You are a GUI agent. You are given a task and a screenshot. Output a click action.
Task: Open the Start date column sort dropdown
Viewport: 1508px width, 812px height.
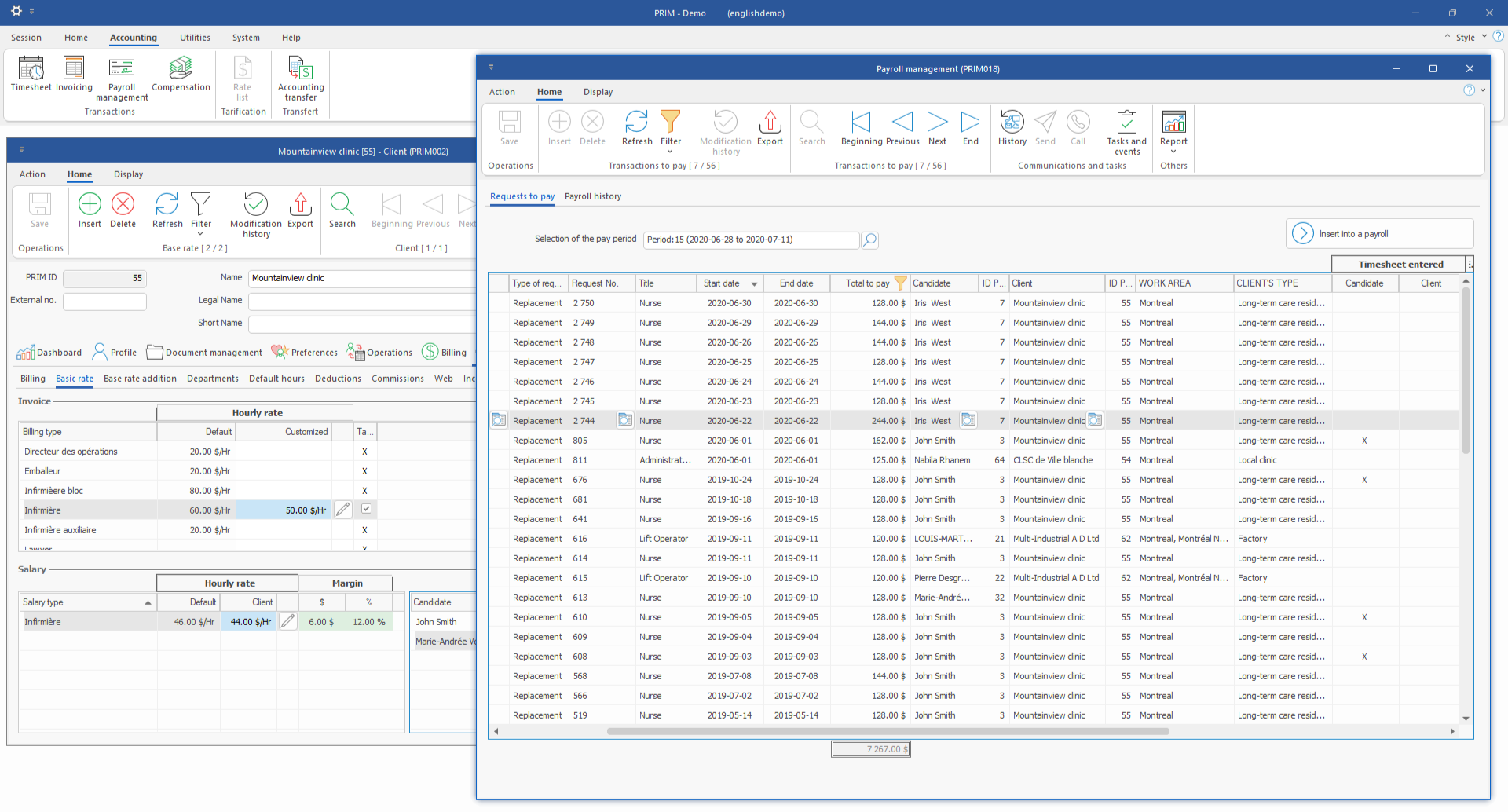tap(754, 283)
